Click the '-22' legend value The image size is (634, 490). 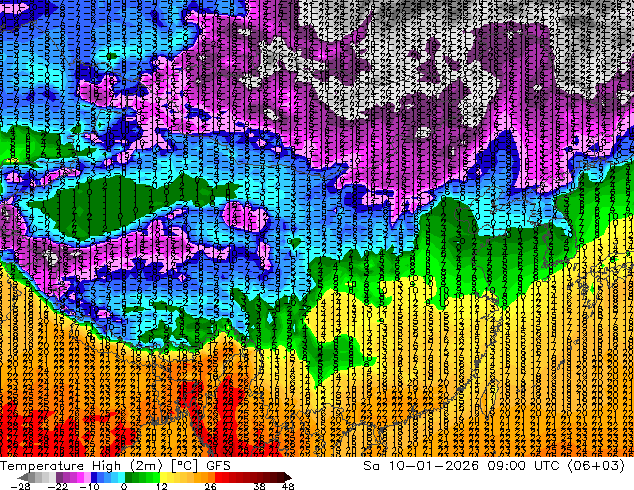[x=57, y=486]
